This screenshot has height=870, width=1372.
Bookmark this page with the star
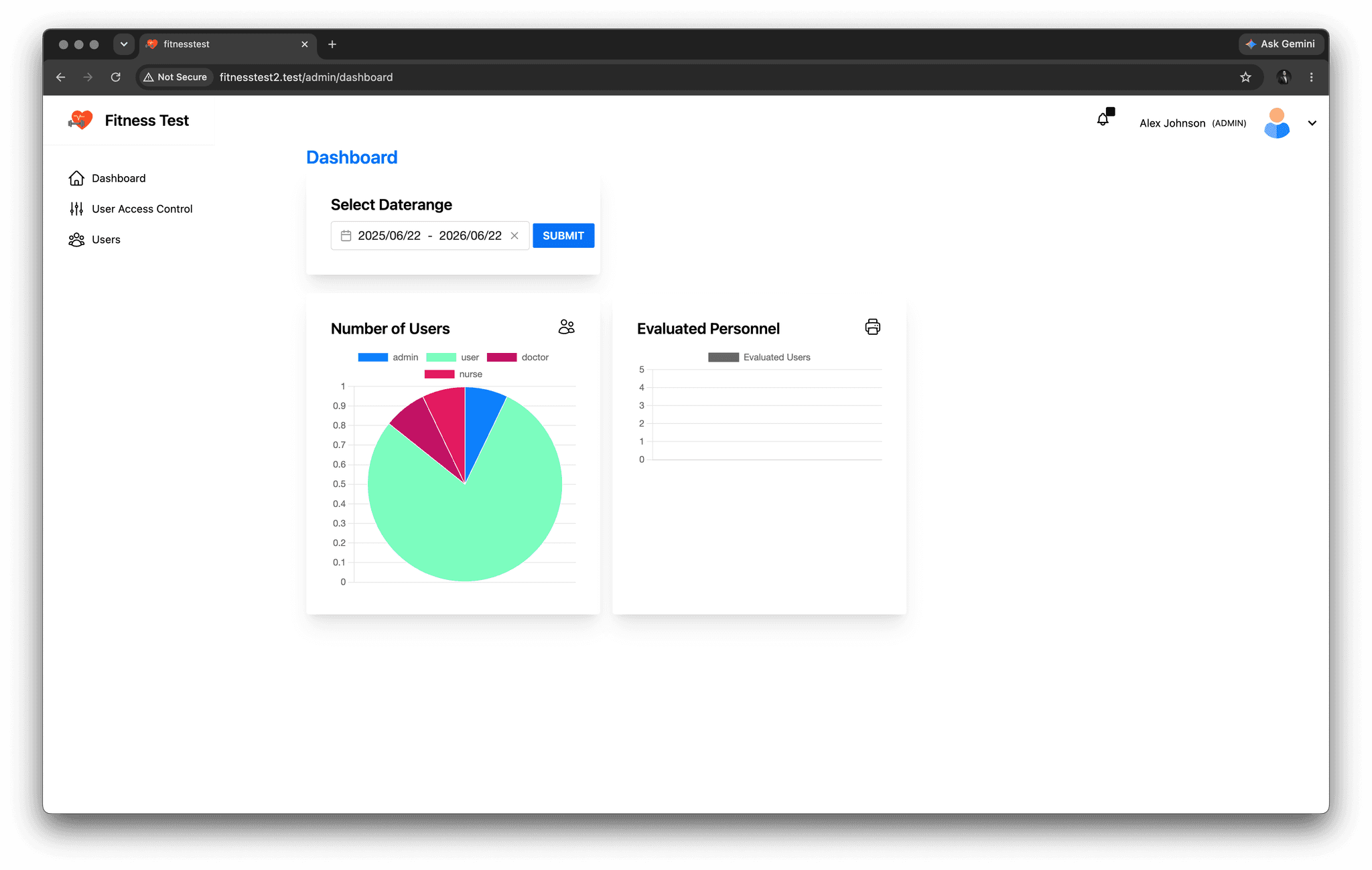[x=1245, y=77]
